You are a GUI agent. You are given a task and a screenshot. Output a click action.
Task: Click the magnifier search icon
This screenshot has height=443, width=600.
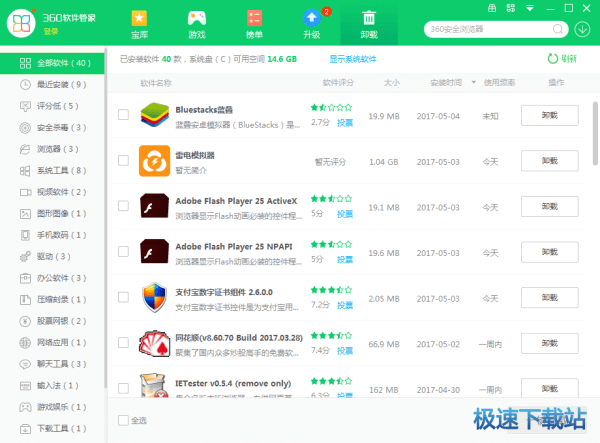[558, 29]
